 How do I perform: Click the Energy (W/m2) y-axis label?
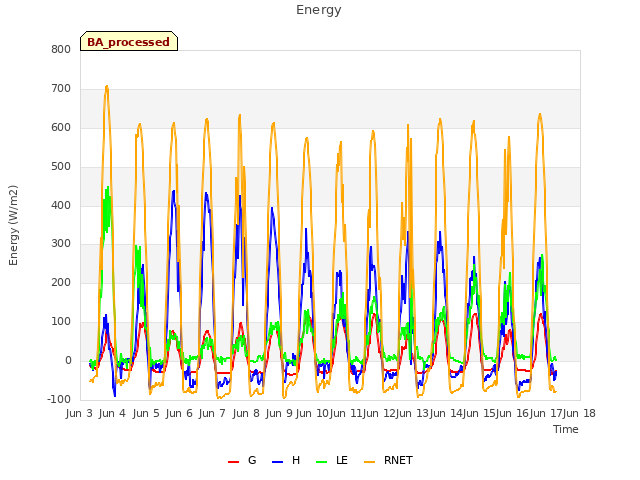coord(13,225)
